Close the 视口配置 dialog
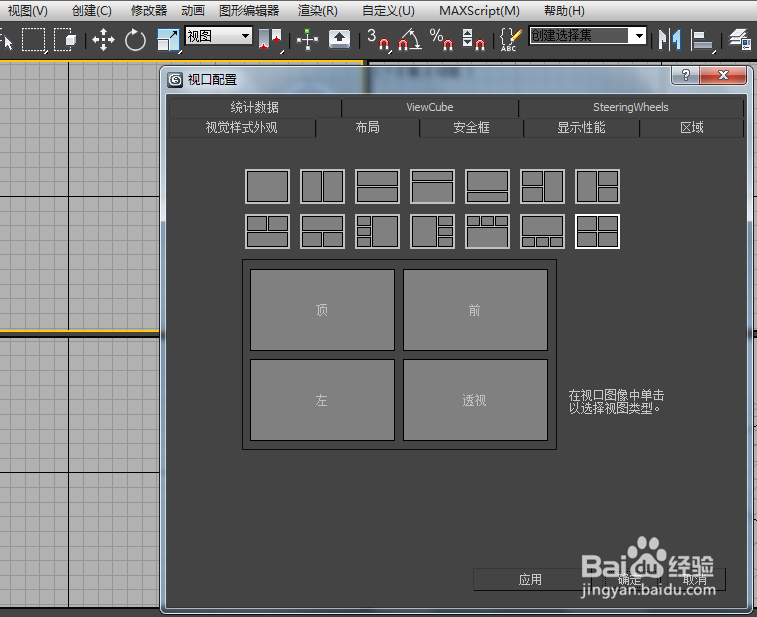The height and width of the screenshot is (617, 757). click(723, 75)
